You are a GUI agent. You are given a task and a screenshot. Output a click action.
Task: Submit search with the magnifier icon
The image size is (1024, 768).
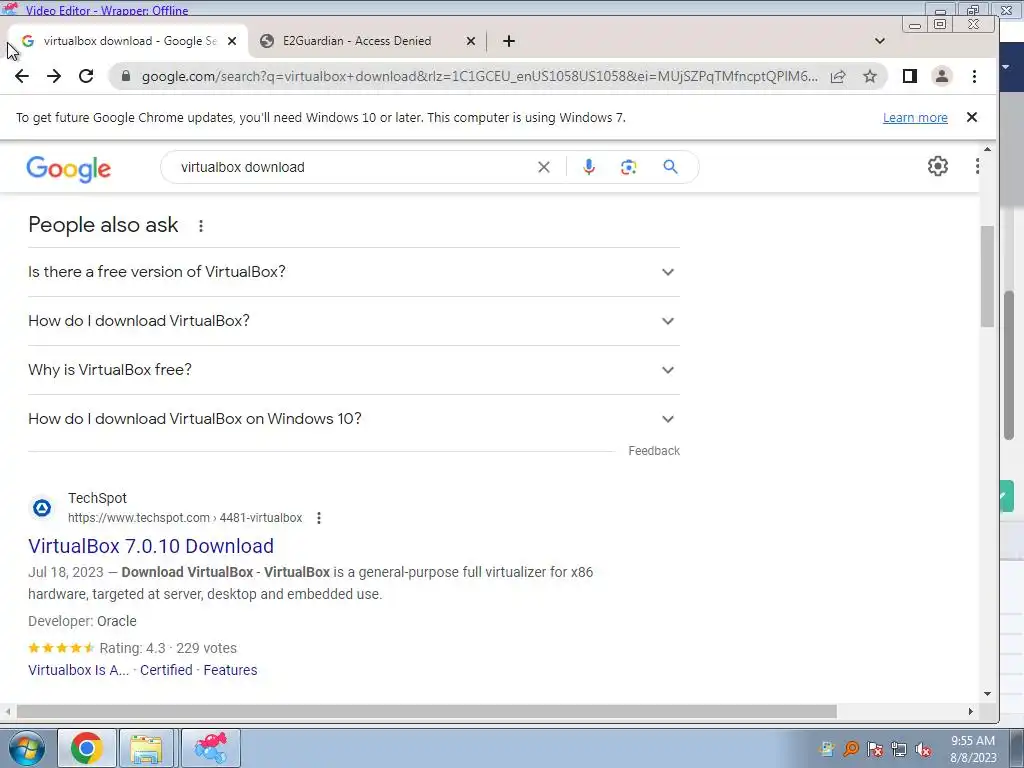[670, 167]
